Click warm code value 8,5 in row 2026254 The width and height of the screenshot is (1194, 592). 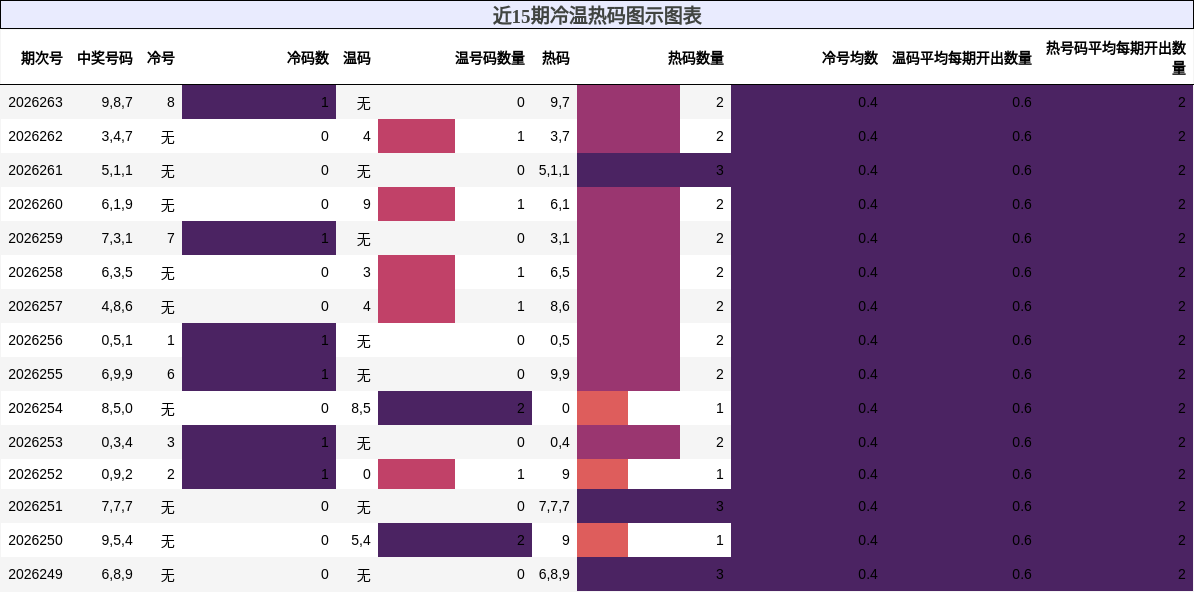(361, 408)
